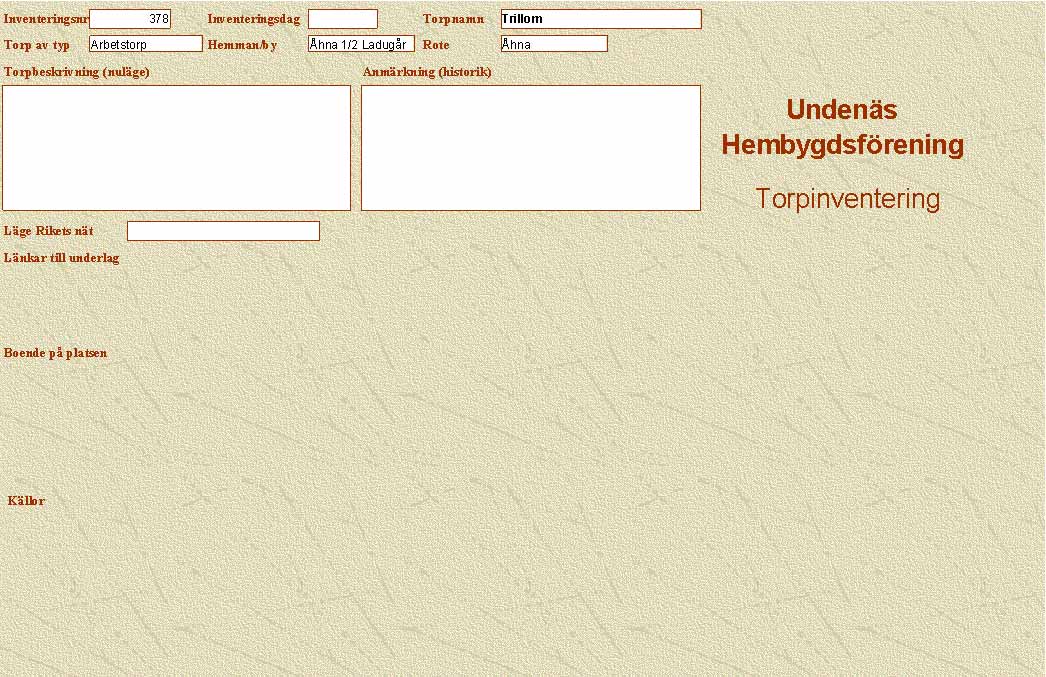Select the Torp av typ field with Arbetstorp
Image resolution: width=1046 pixels, height=677 pixels.
[145, 44]
